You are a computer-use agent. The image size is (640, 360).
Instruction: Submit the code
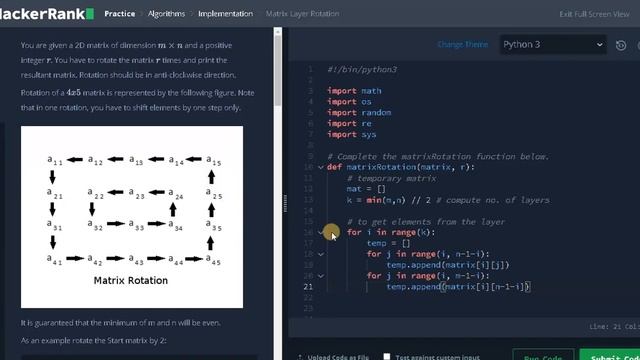tap(610, 355)
